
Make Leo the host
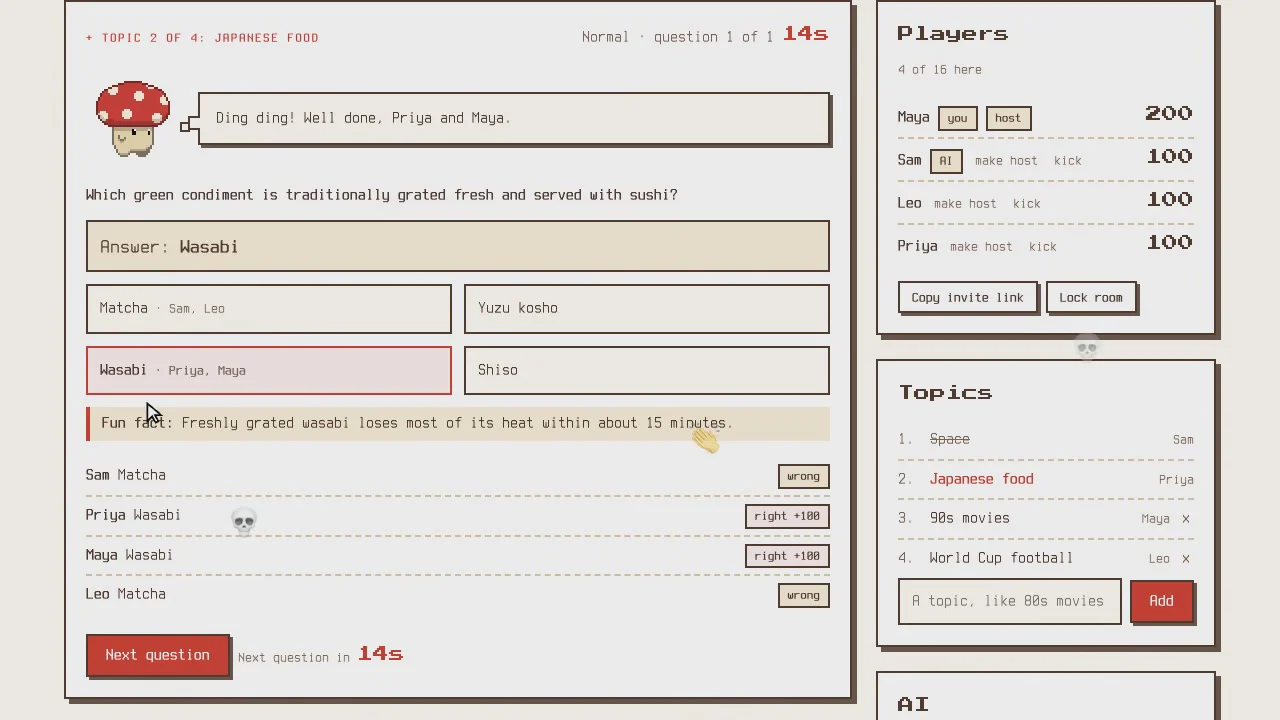click(x=965, y=204)
